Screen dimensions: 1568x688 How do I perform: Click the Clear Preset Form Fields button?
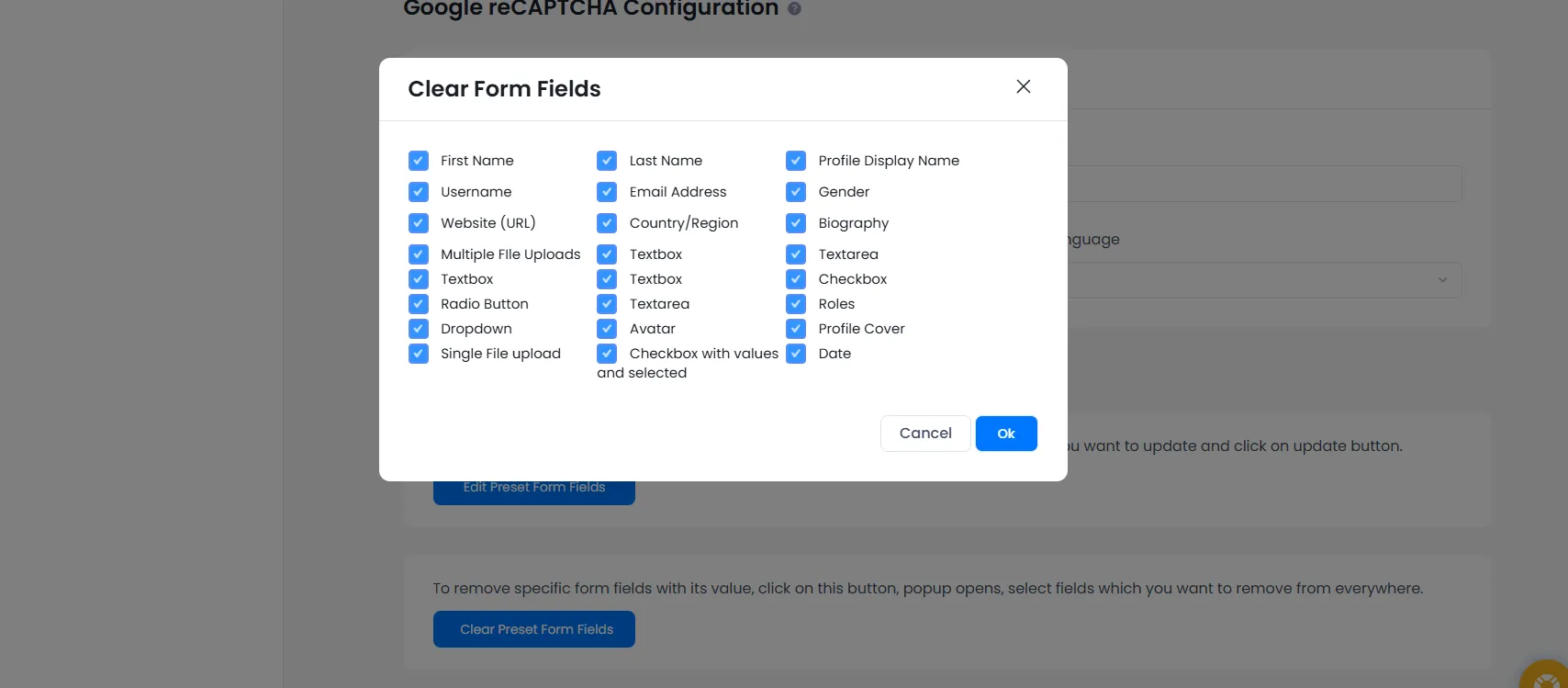click(x=534, y=629)
